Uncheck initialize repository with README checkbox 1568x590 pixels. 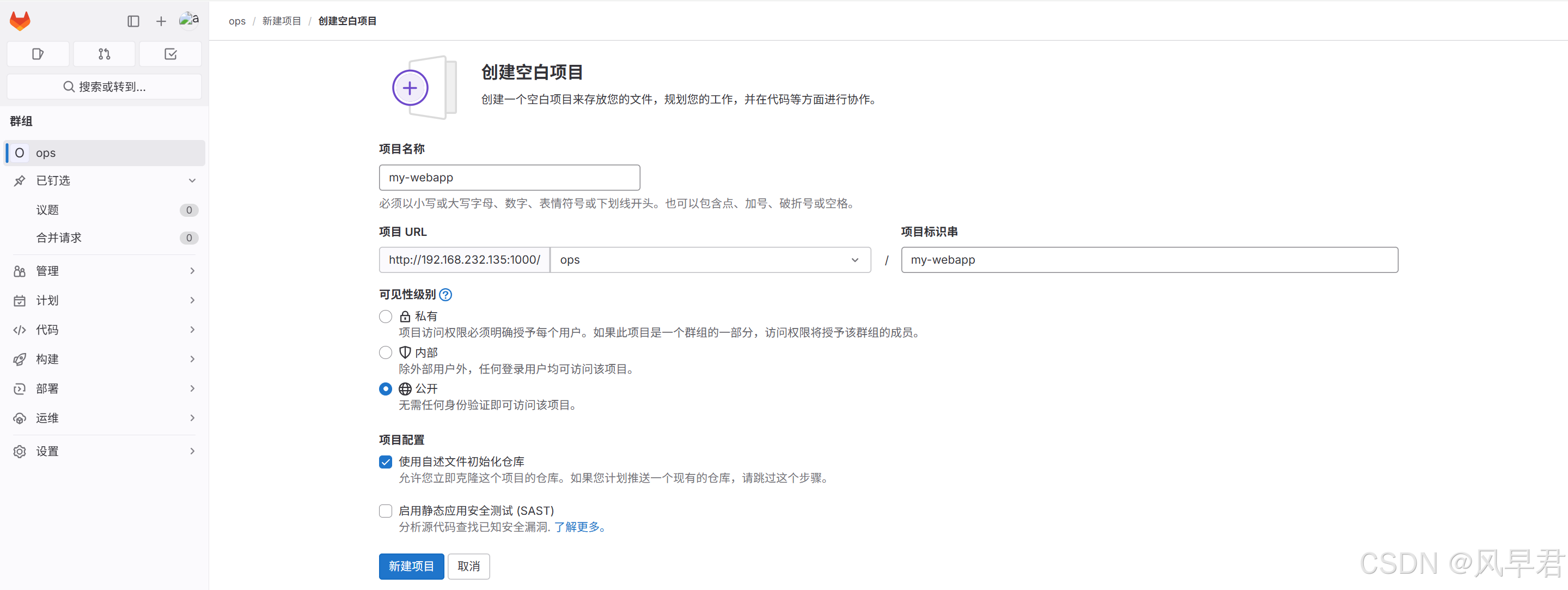385,462
